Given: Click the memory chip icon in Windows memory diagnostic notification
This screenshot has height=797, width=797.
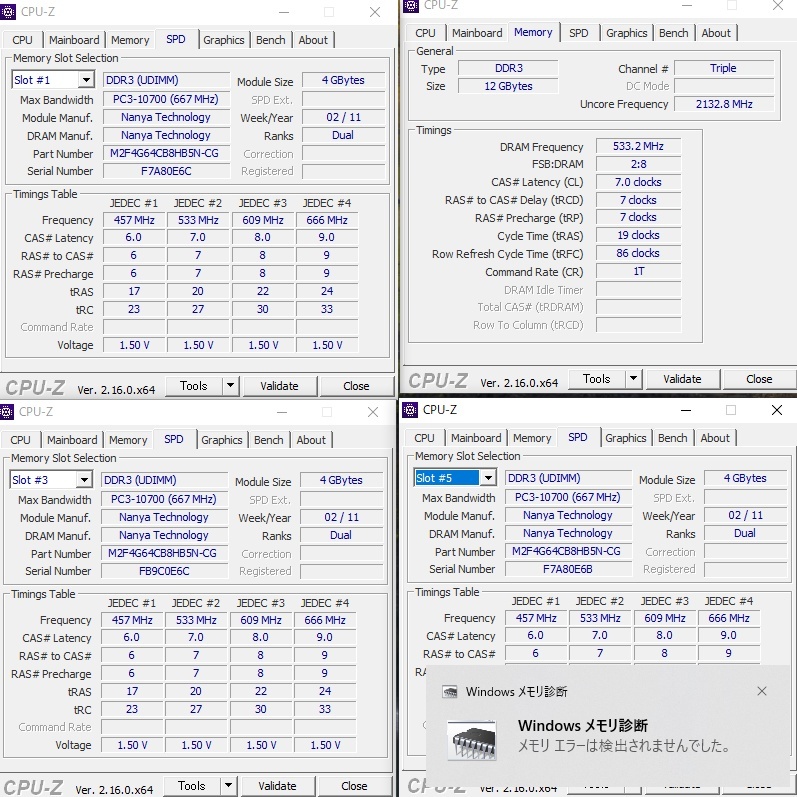Looking at the screenshot, I should point(471,741).
